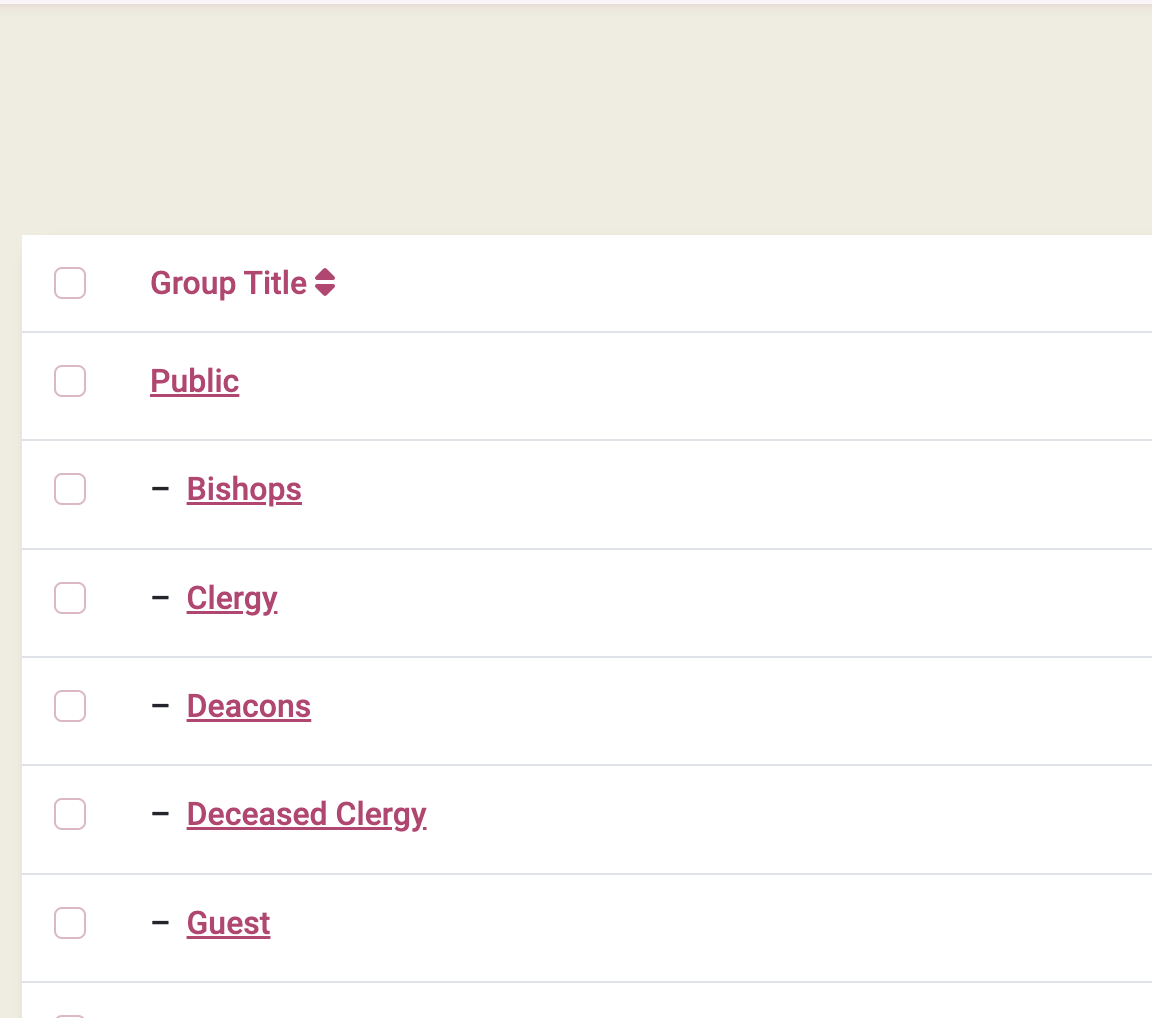Click the indent dash before Deacons

click(160, 706)
